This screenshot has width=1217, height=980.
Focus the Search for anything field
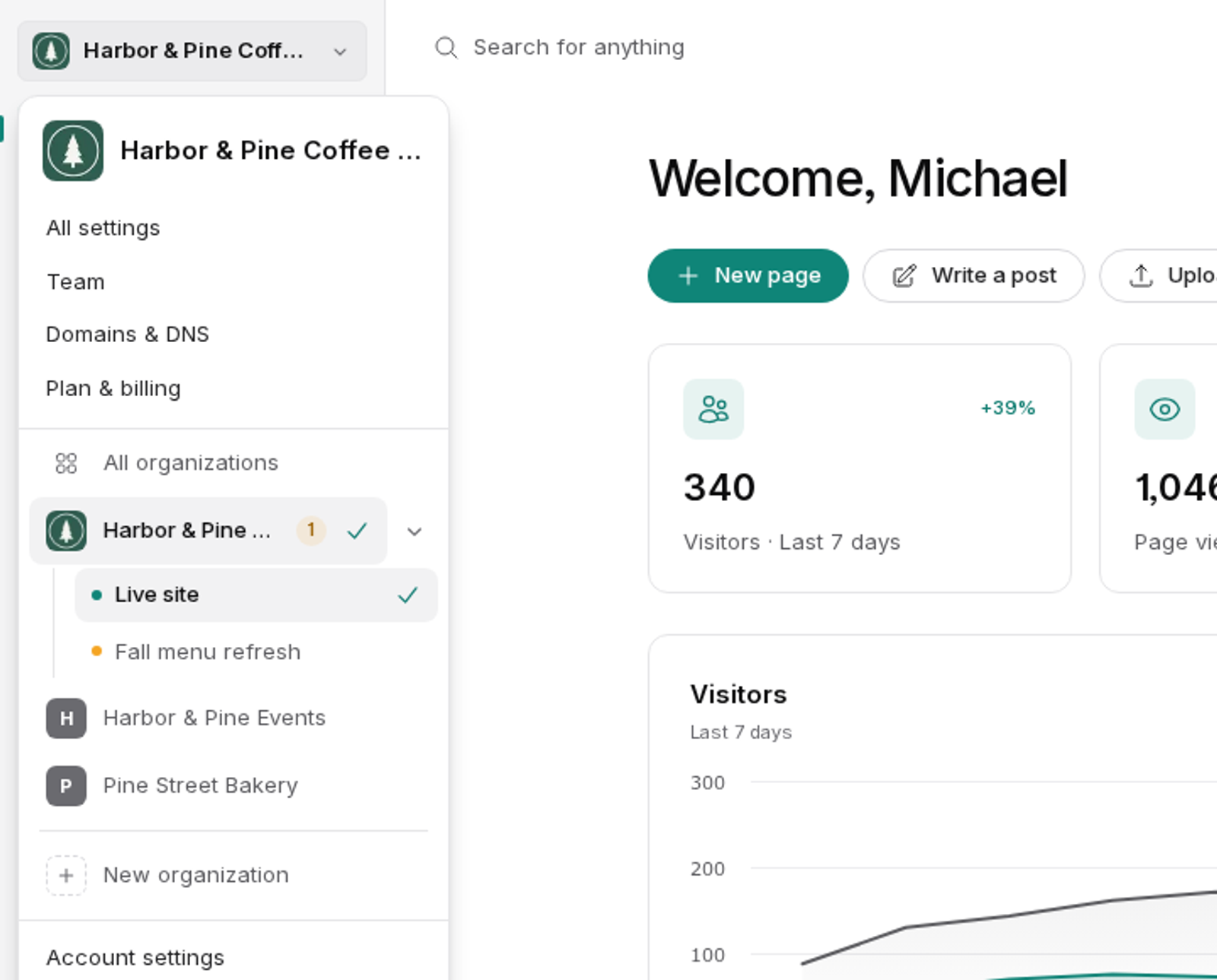tap(578, 47)
